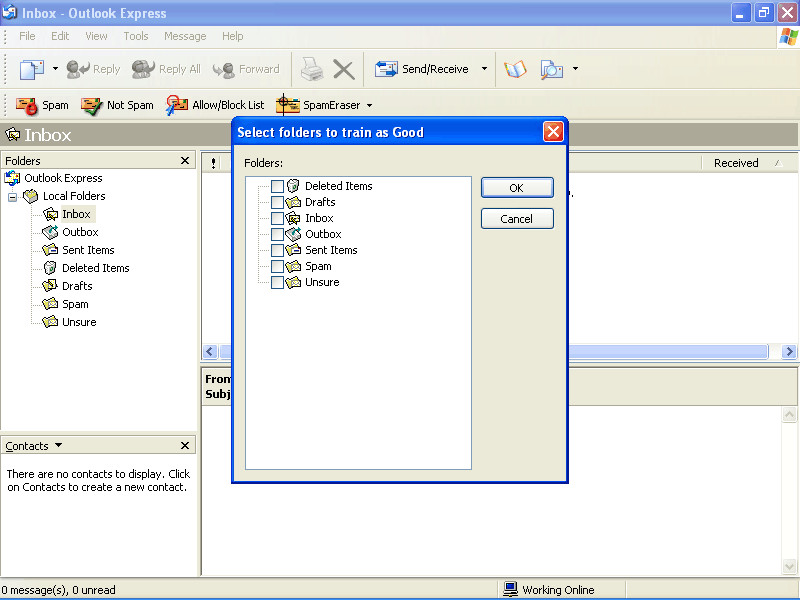This screenshot has height=600, width=800.
Task: Close the Contacts pane
Action: (x=185, y=445)
